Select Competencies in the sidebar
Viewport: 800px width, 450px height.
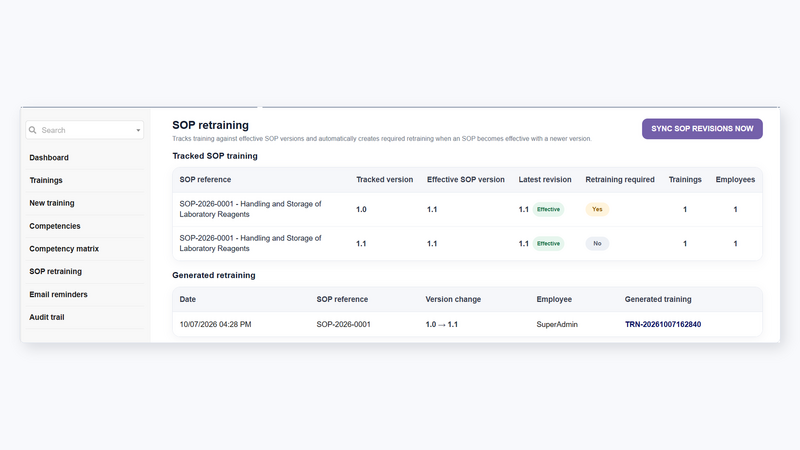point(55,226)
